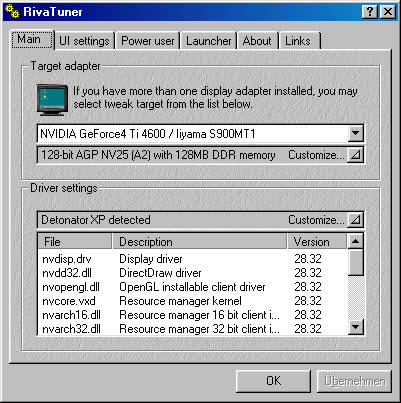The width and height of the screenshot is (401, 403).
Task: Click the DirectDraw driver description
Action: pyautogui.click(x=160, y=273)
